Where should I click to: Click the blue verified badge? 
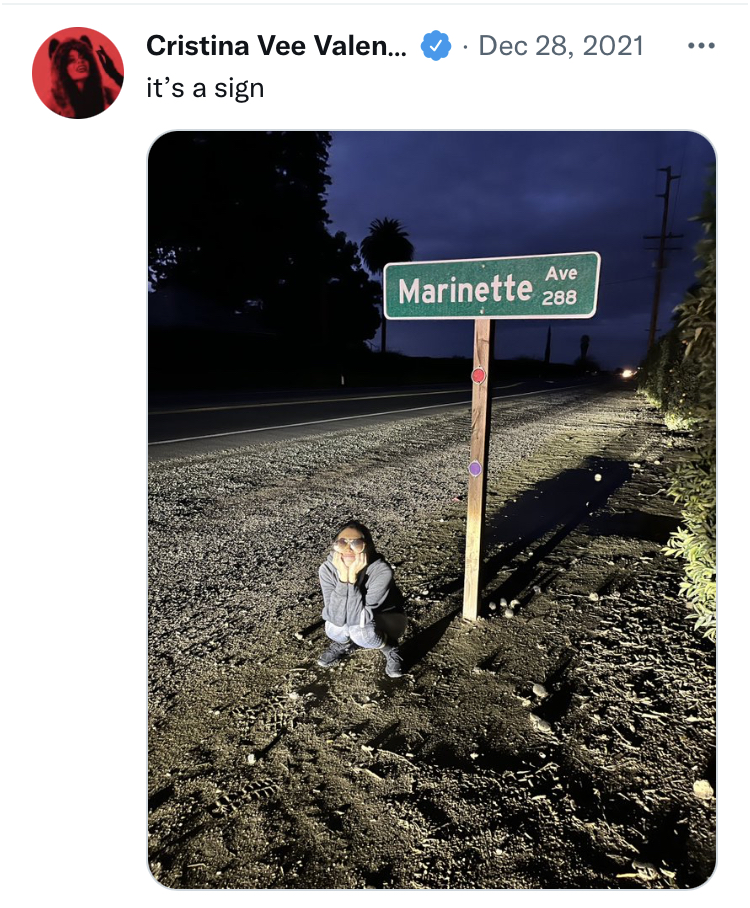click(435, 46)
